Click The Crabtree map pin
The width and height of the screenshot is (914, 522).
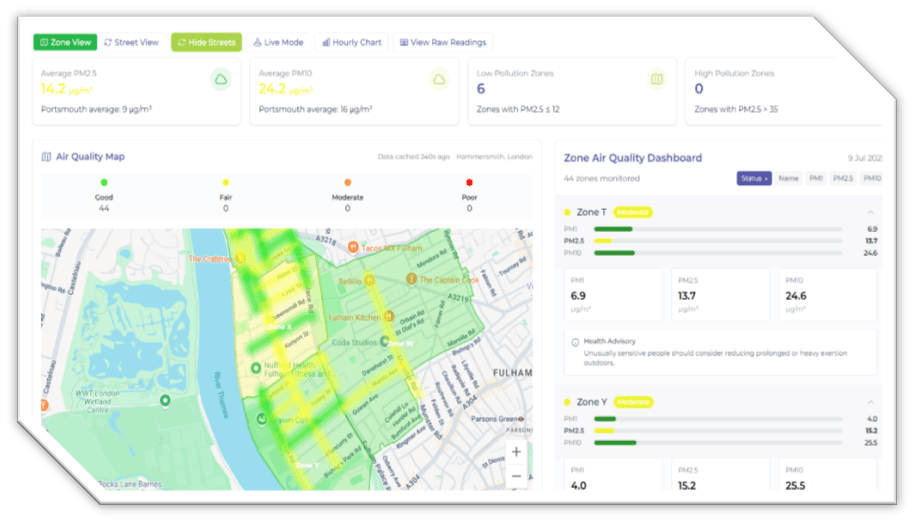pos(240,258)
